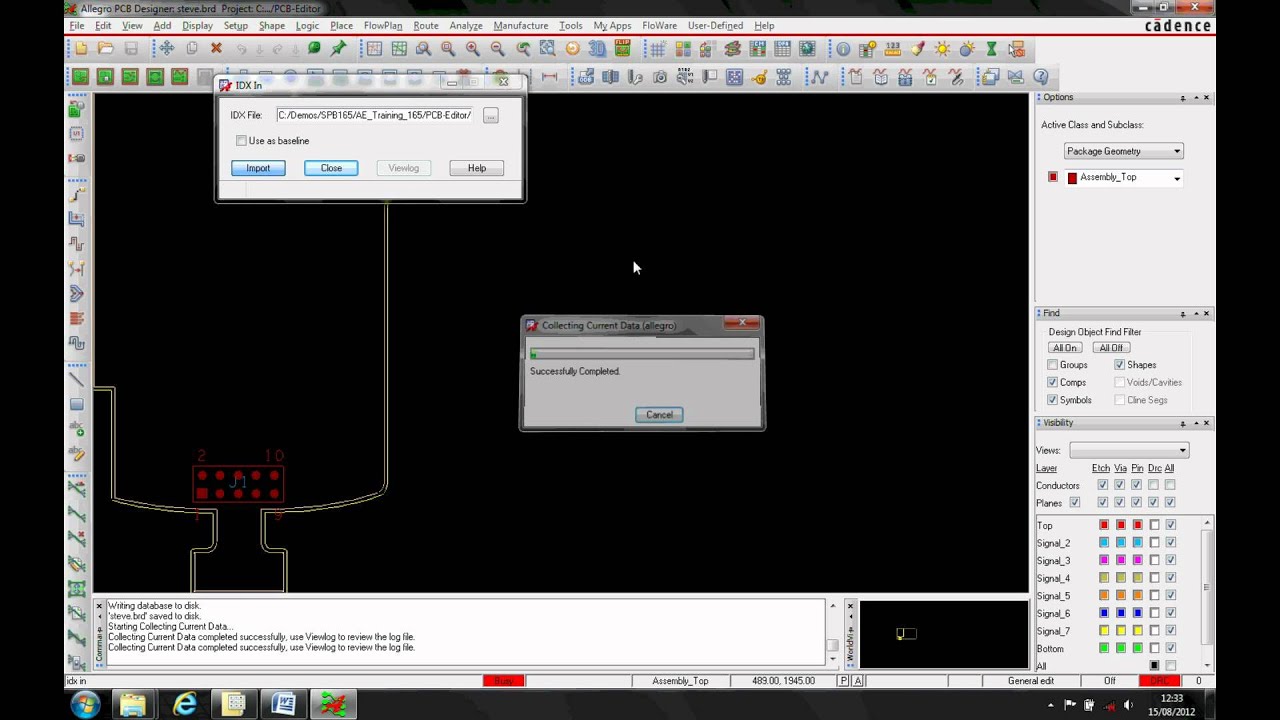Click the green pushpin icon

(338, 48)
